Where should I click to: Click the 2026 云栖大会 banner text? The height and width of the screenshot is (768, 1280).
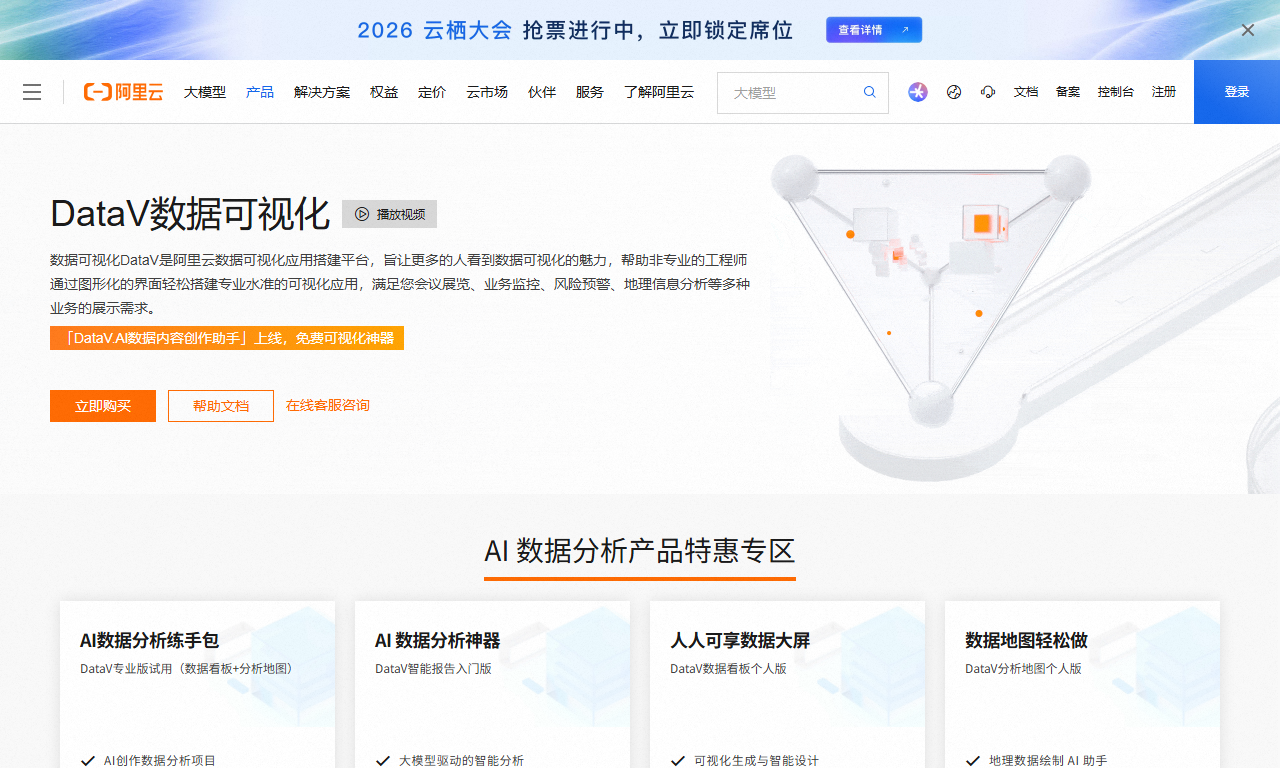click(x=435, y=30)
